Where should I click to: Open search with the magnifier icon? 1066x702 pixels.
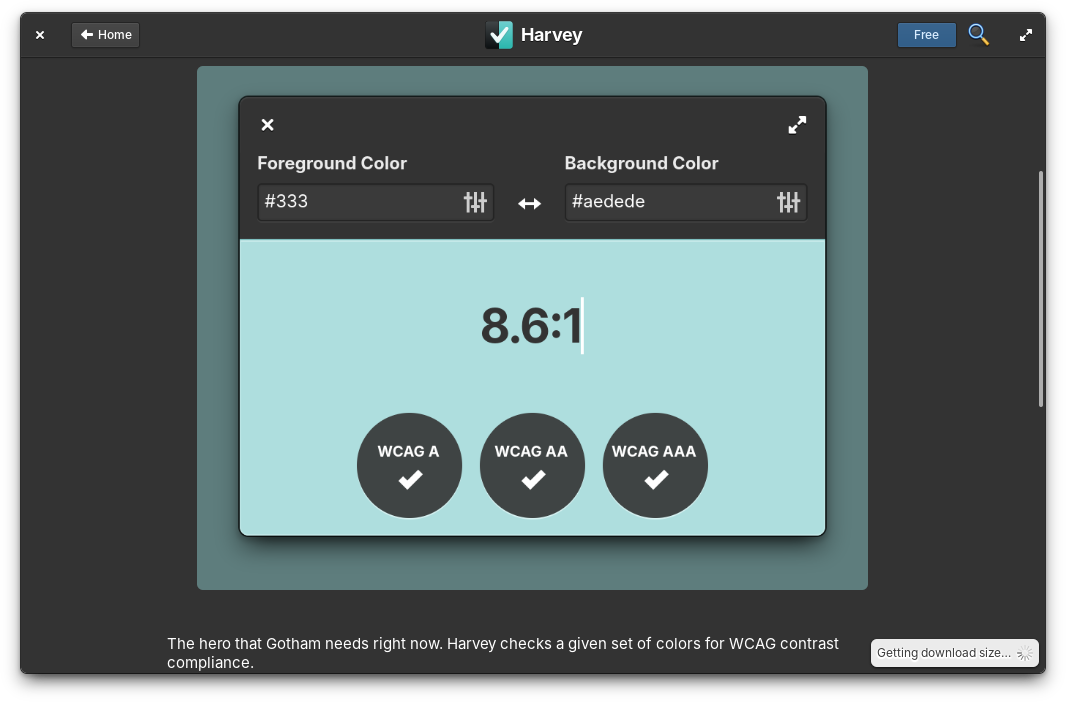[x=978, y=34]
